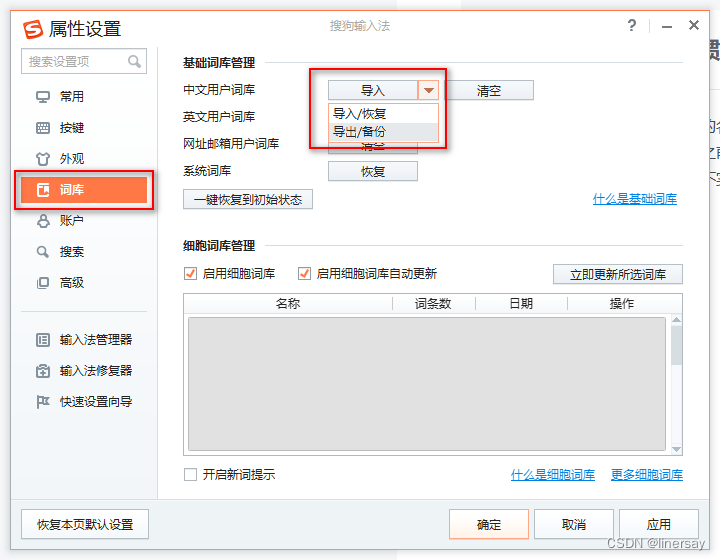
Task: Launch 输入法管理器
Action: coord(84,340)
